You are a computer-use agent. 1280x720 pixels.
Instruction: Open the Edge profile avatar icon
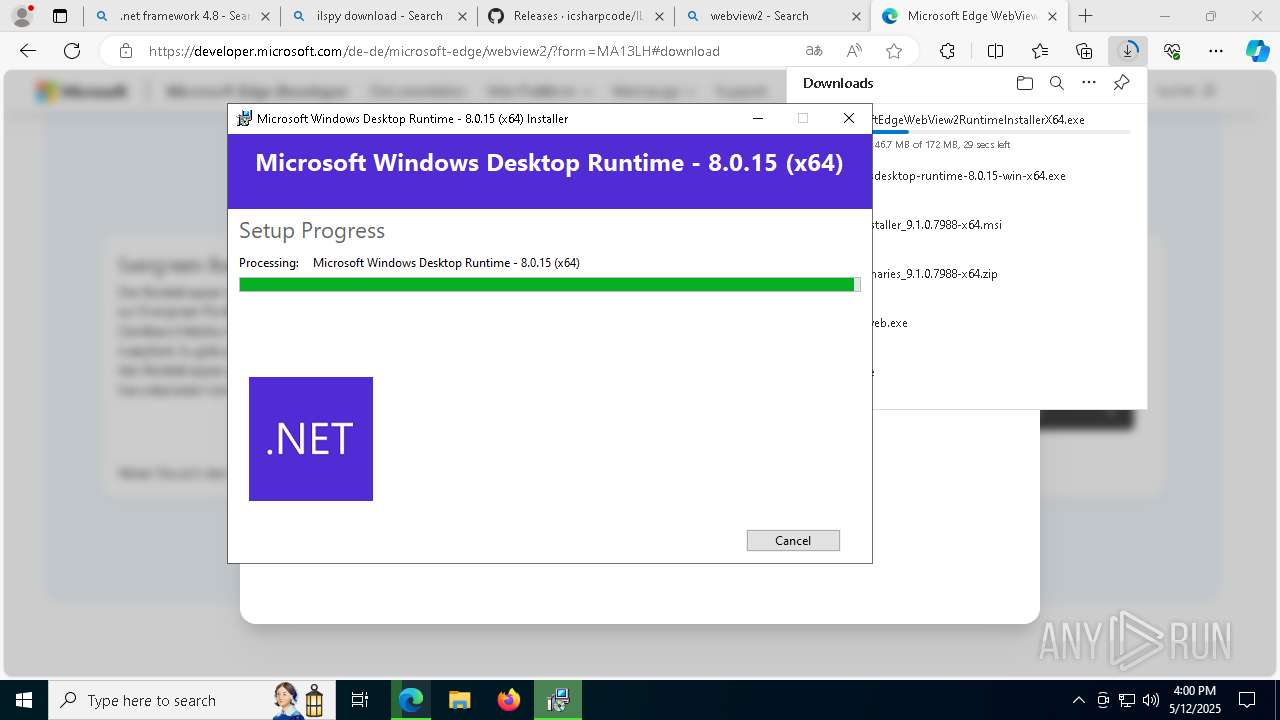tap(22, 16)
